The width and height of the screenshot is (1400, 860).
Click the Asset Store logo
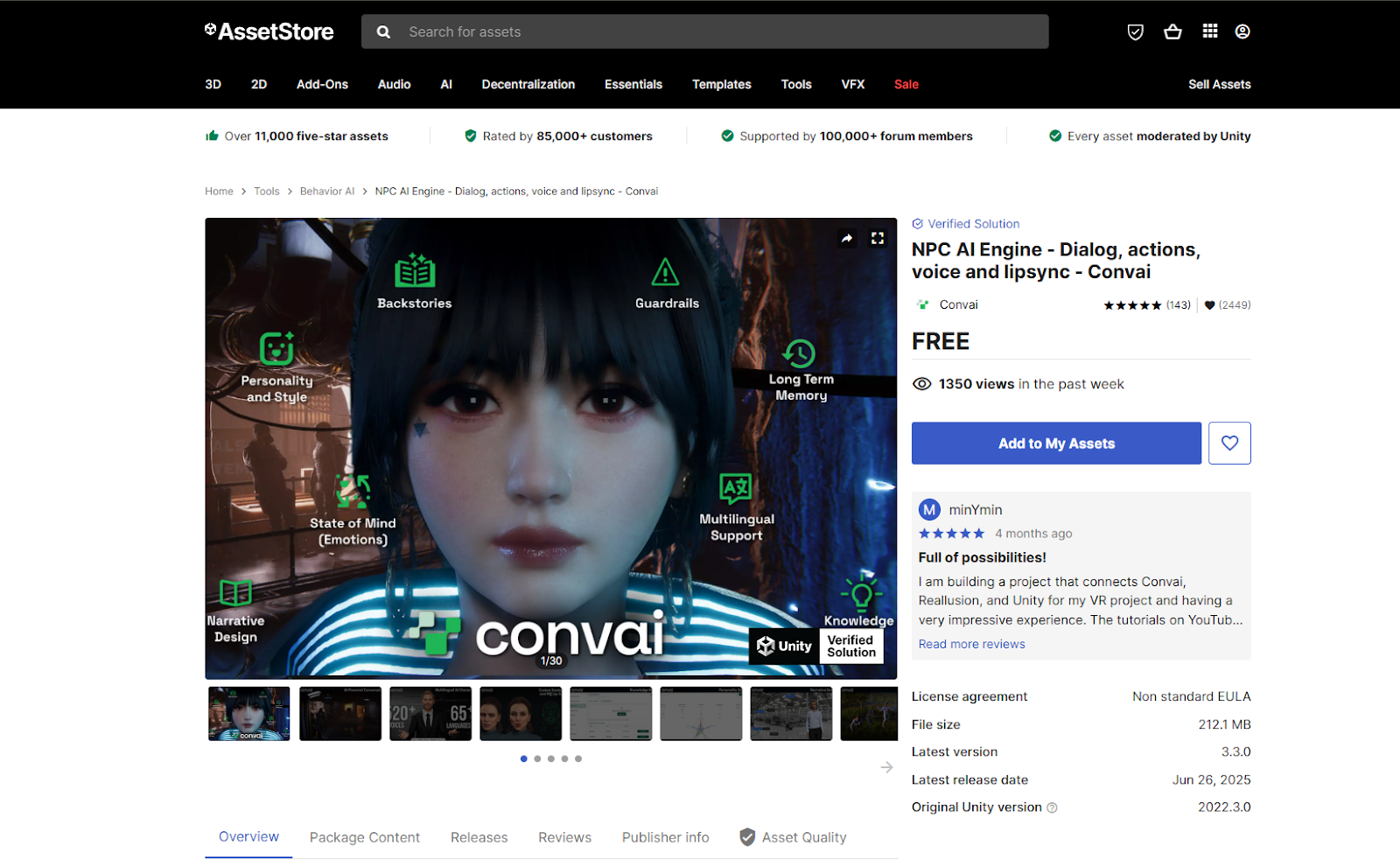[x=269, y=31]
